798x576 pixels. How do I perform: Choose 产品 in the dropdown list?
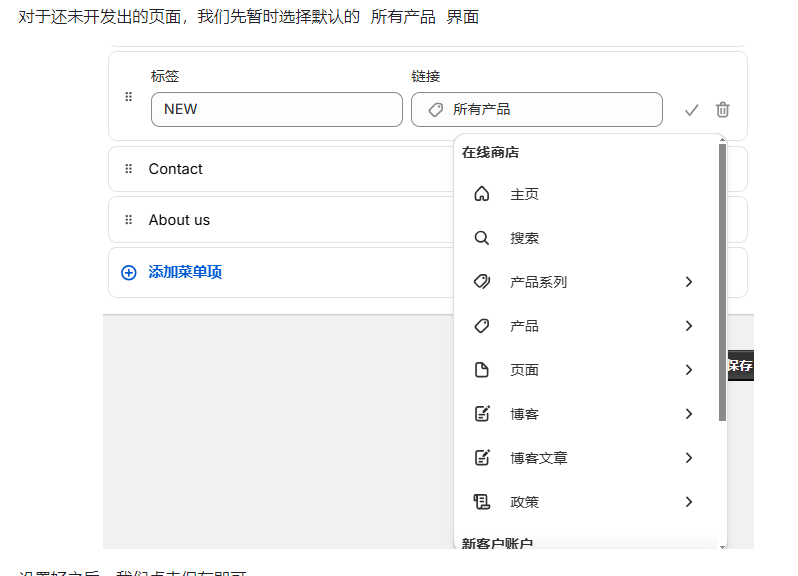585,326
